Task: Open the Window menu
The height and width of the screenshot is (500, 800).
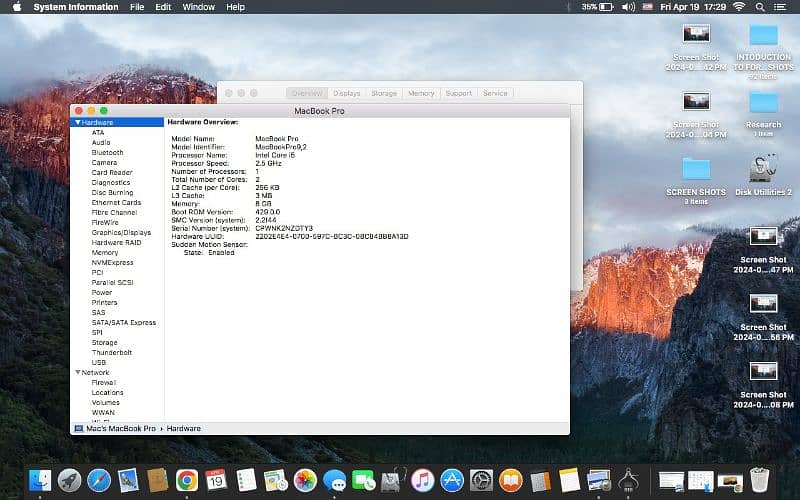Action: (198, 7)
